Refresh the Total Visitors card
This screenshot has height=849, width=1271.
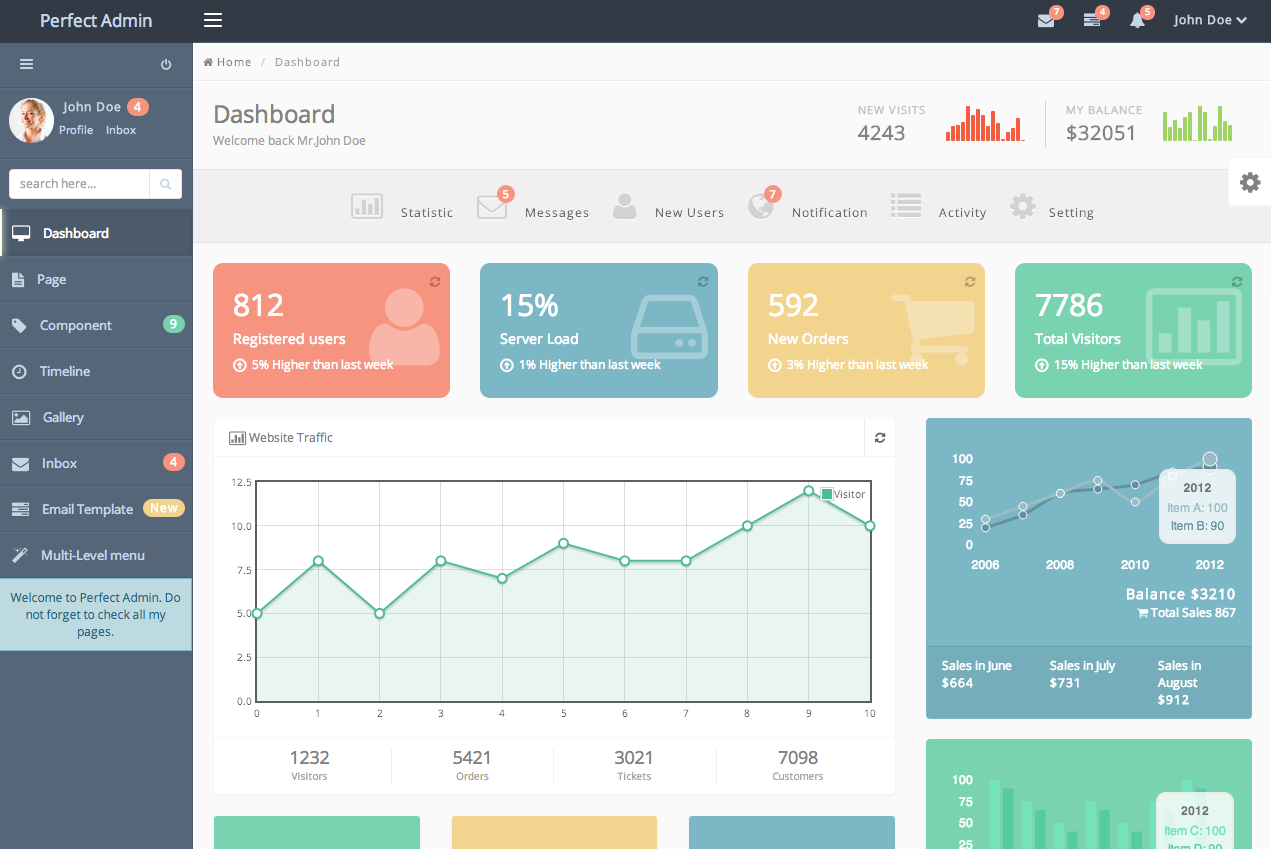pos(1237,282)
